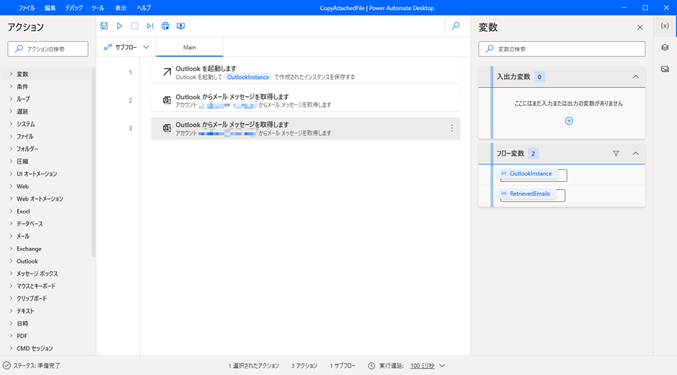Switch to the Main subflow tab

(190, 47)
